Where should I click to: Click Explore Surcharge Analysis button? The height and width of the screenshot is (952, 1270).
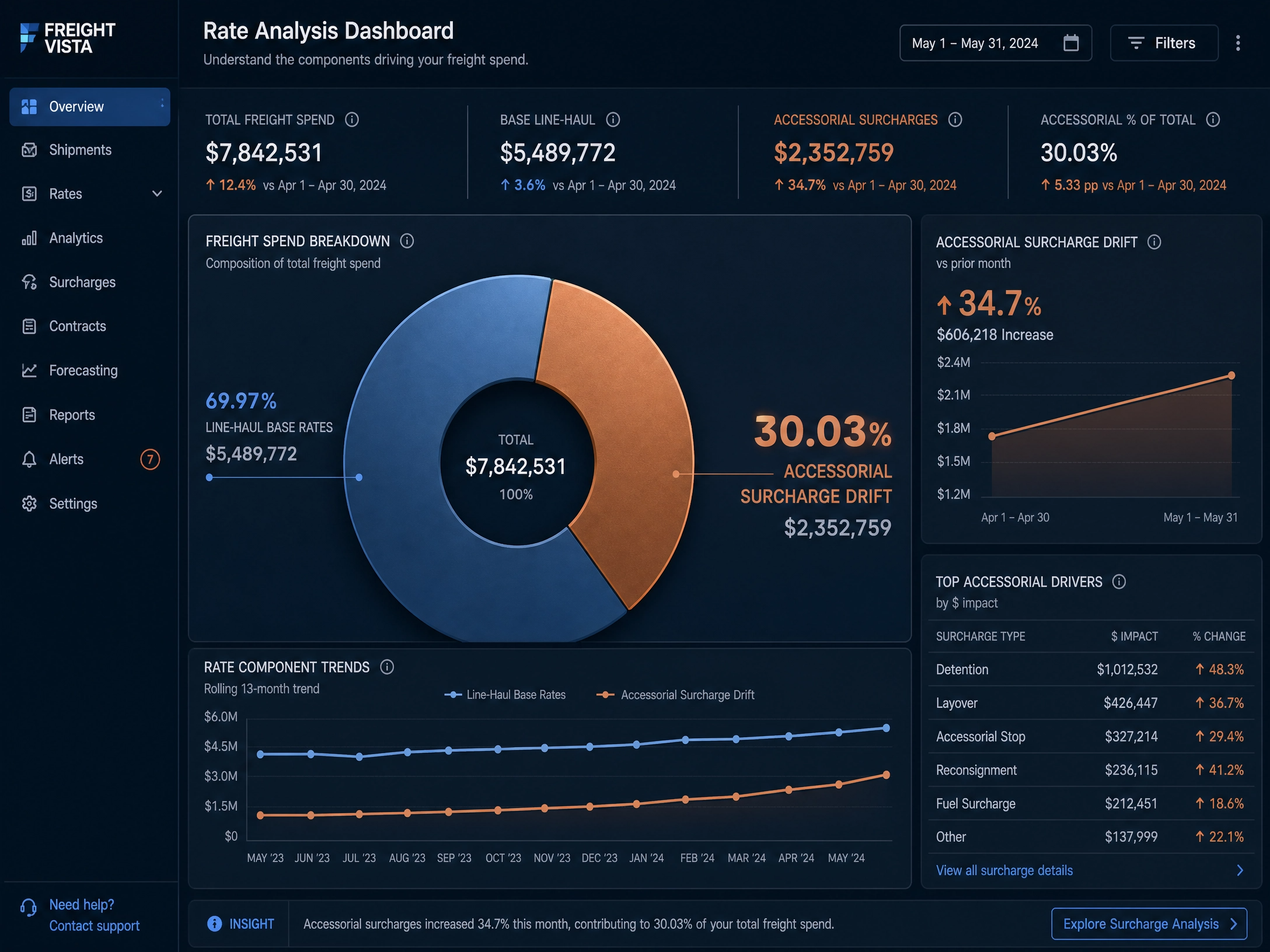click(x=1149, y=924)
